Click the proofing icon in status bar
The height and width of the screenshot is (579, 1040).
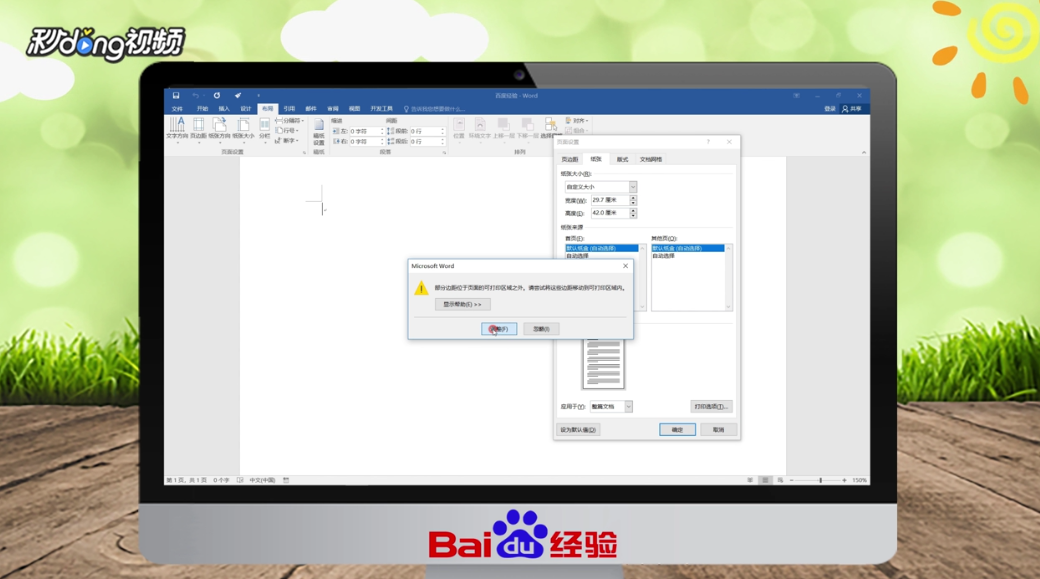click(240, 480)
